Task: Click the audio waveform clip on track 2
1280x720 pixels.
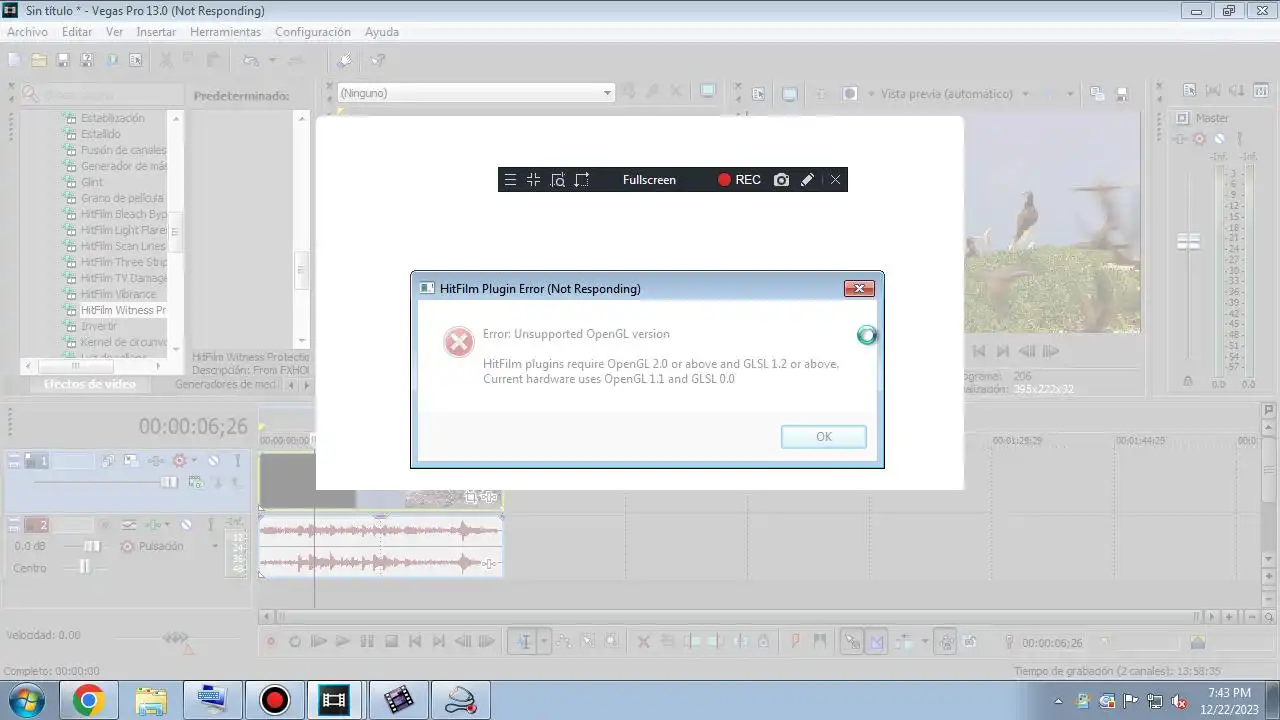Action: click(x=380, y=546)
